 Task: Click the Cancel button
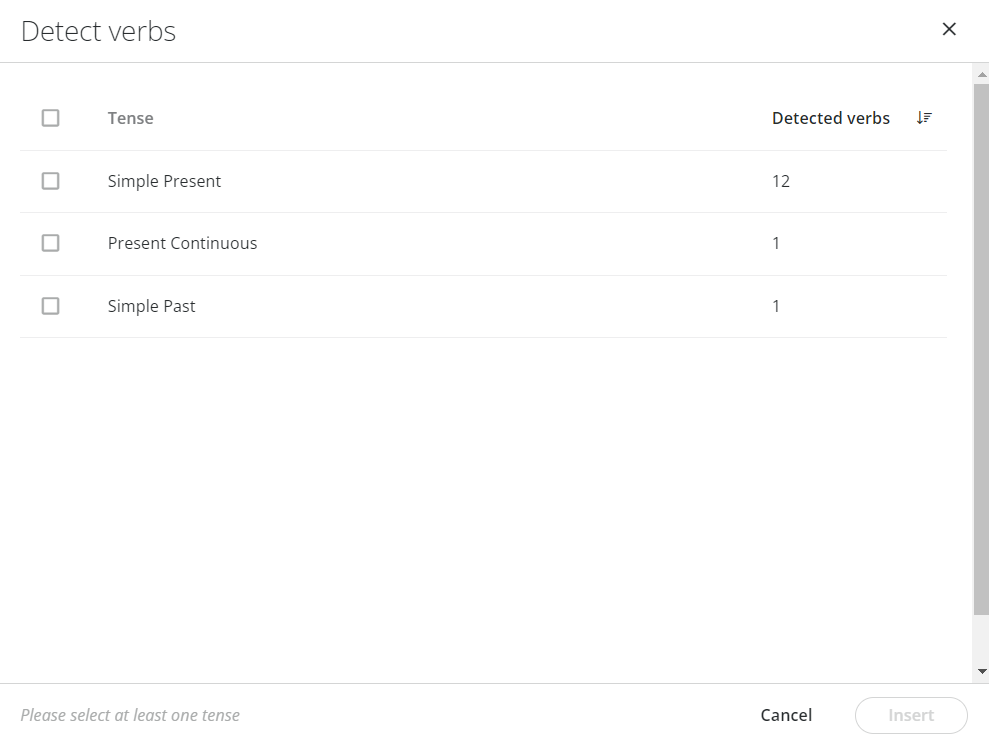click(786, 715)
